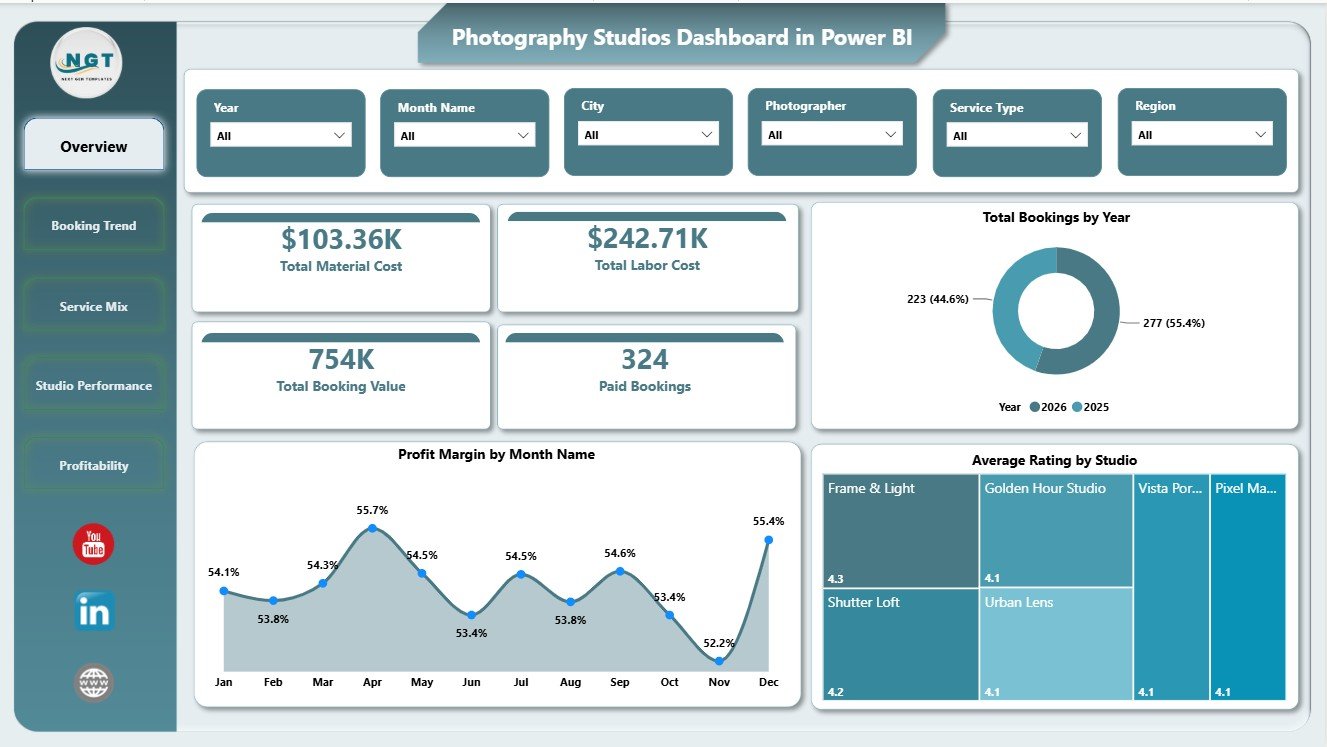1327x747 pixels.
Task: Switch to the Service Mix page
Action: (94, 307)
